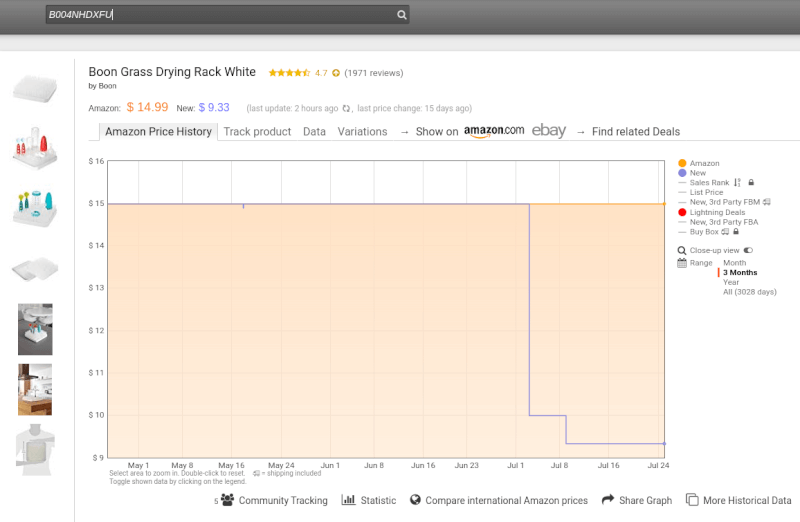The height and width of the screenshot is (522, 800).
Task: Set range to Year
Action: [x=731, y=282]
